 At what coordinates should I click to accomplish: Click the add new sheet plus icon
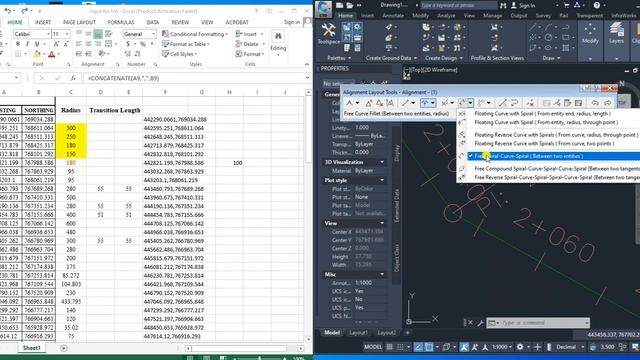pyautogui.click(x=64, y=348)
